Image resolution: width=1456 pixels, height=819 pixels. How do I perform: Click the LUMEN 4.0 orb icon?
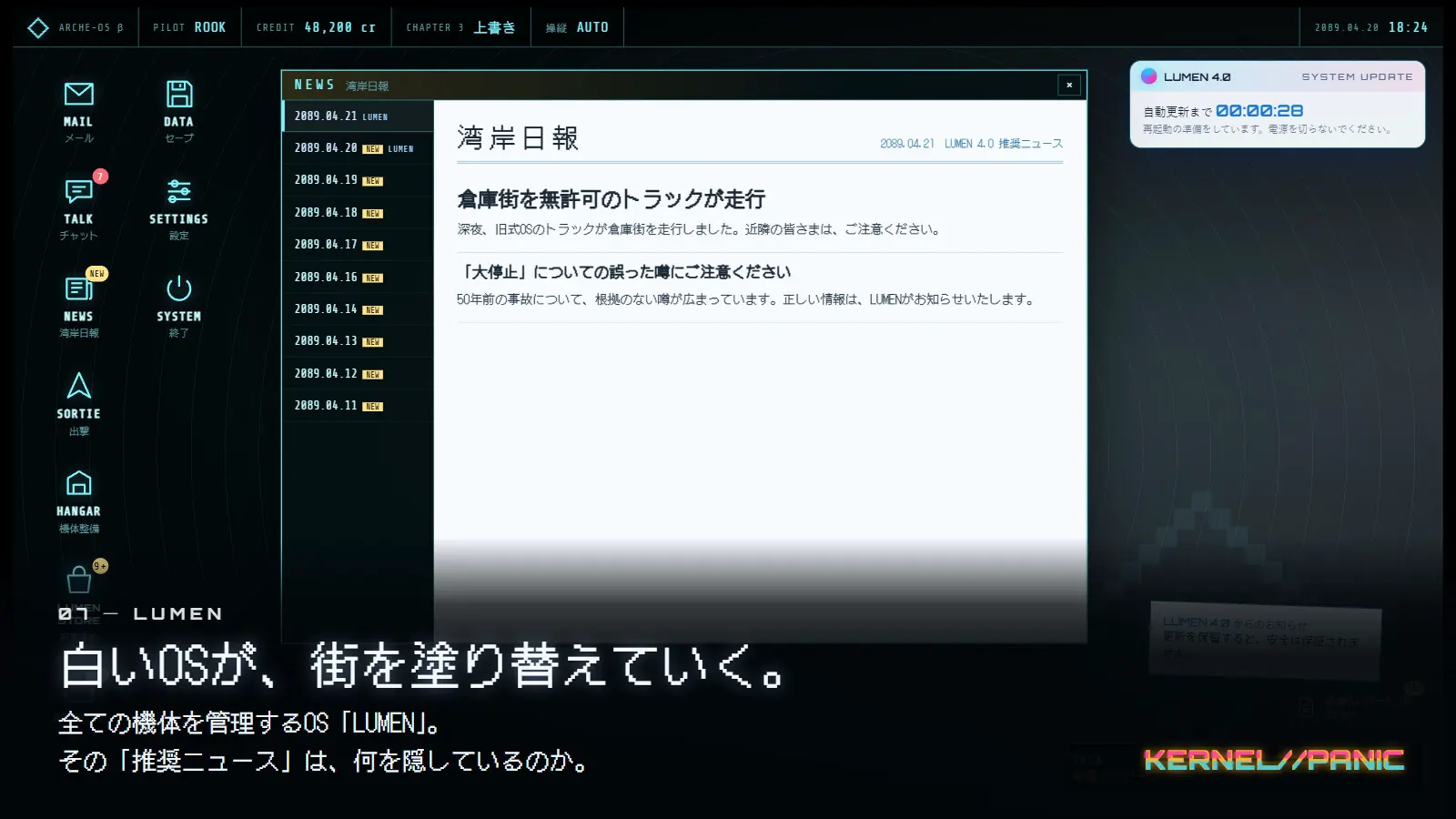tap(1148, 76)
